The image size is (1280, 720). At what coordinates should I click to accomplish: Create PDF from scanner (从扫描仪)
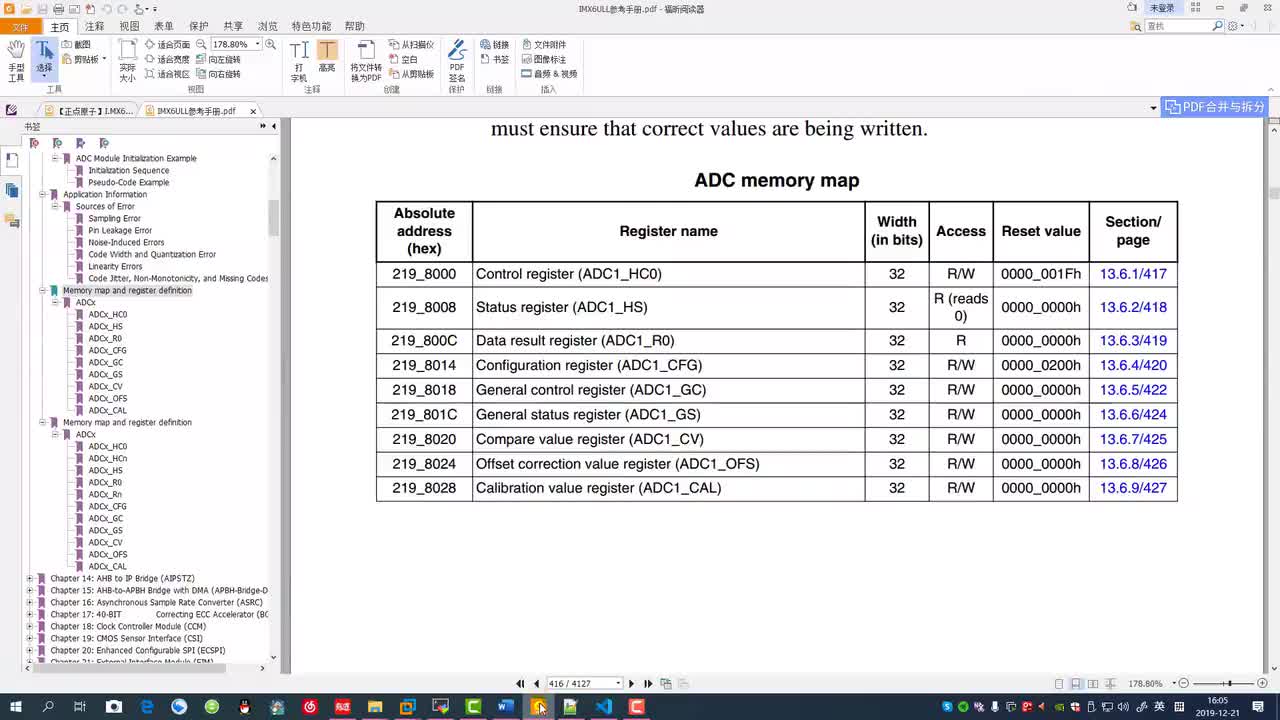[x=411, y=44]
